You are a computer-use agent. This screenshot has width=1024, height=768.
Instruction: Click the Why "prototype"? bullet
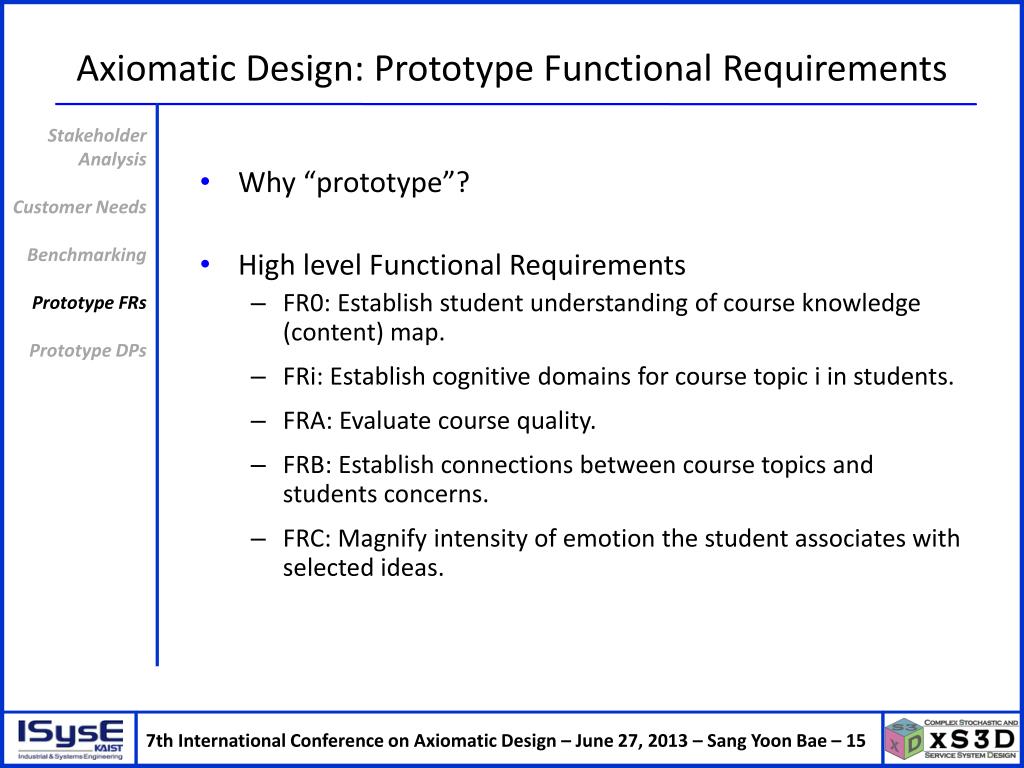(354, 182)
